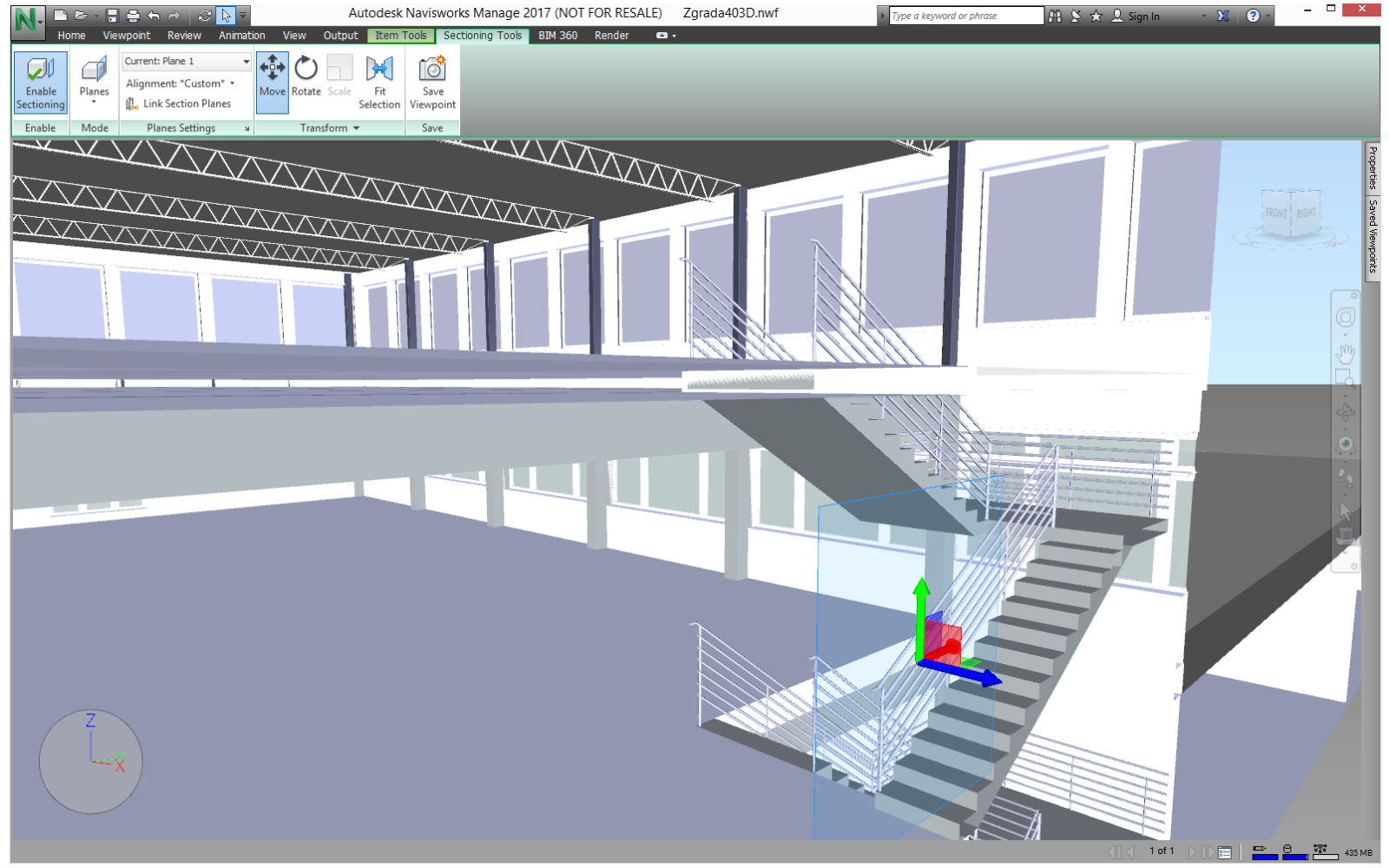Toggle Enable Sectioning off

(x=41, y=82)
